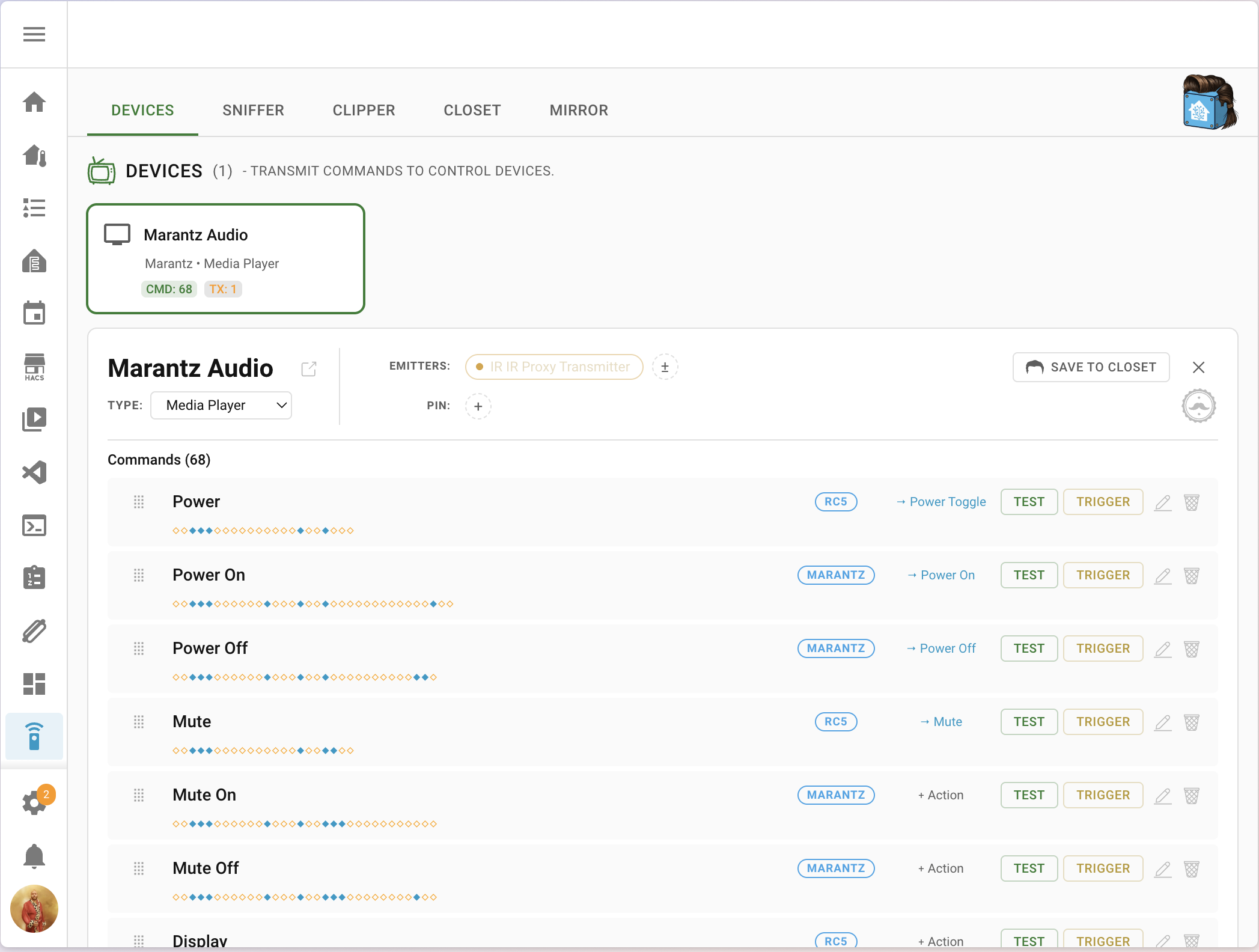Edit the Power On command

[x=1163, y=576]
